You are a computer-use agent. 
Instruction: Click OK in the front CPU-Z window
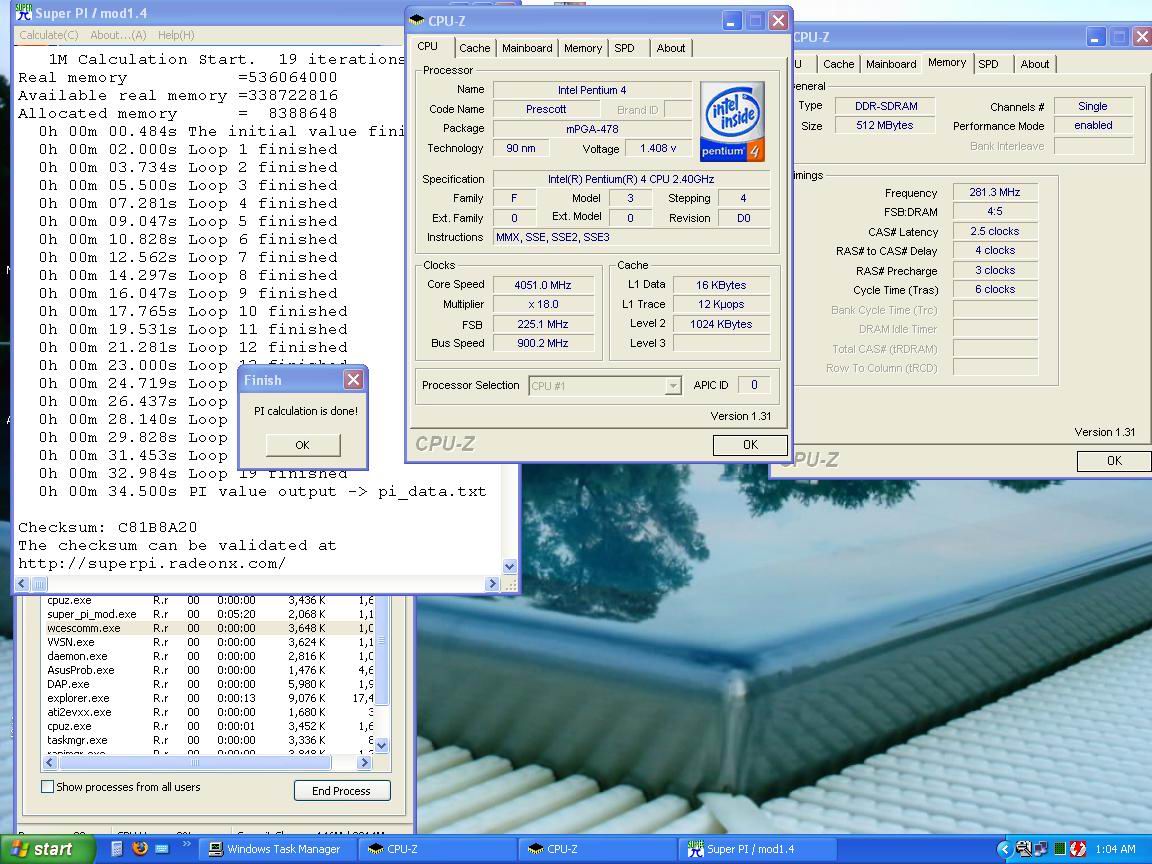point(750,444)
